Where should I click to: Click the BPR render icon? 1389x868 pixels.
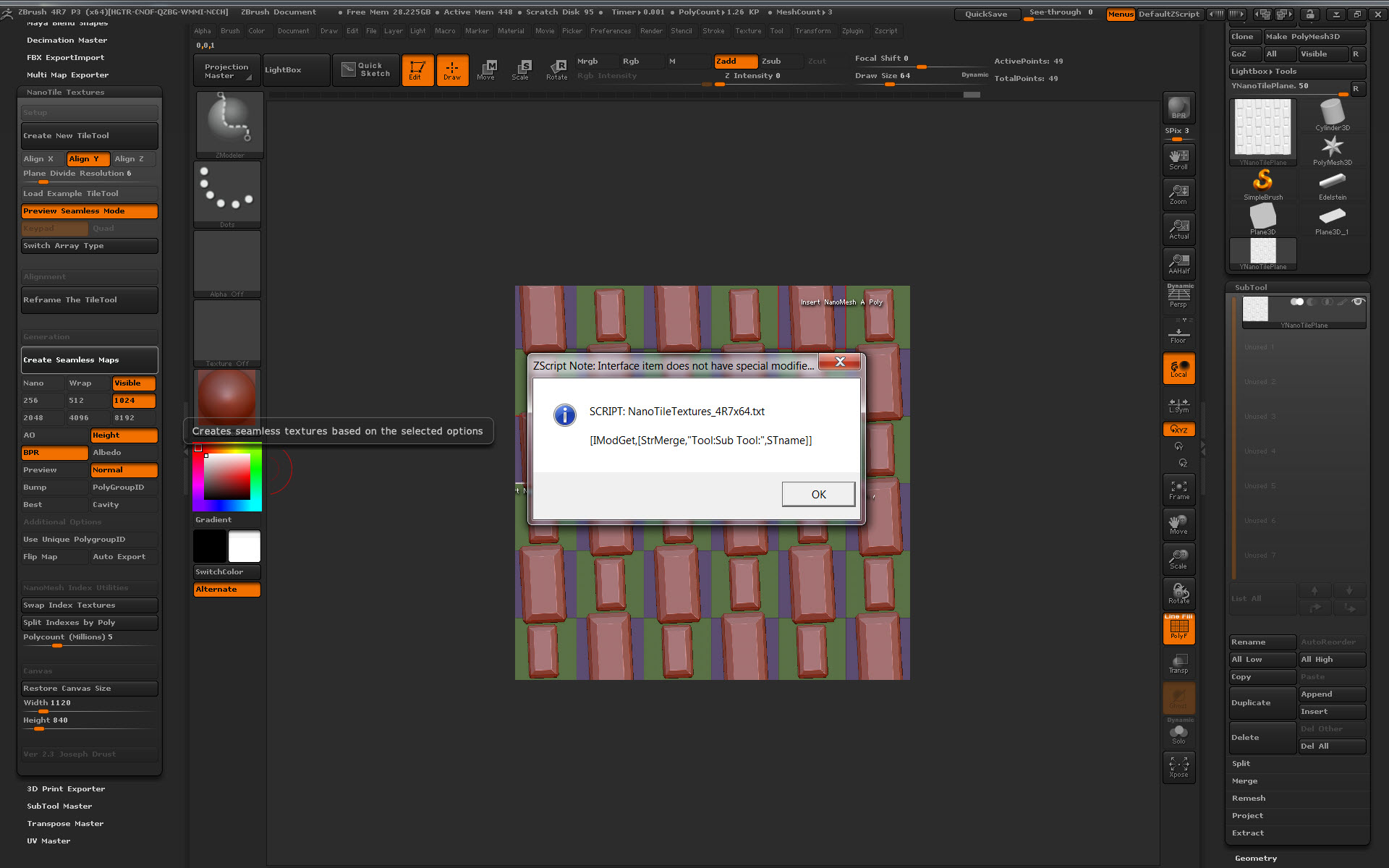click(x=1178, y=109)
